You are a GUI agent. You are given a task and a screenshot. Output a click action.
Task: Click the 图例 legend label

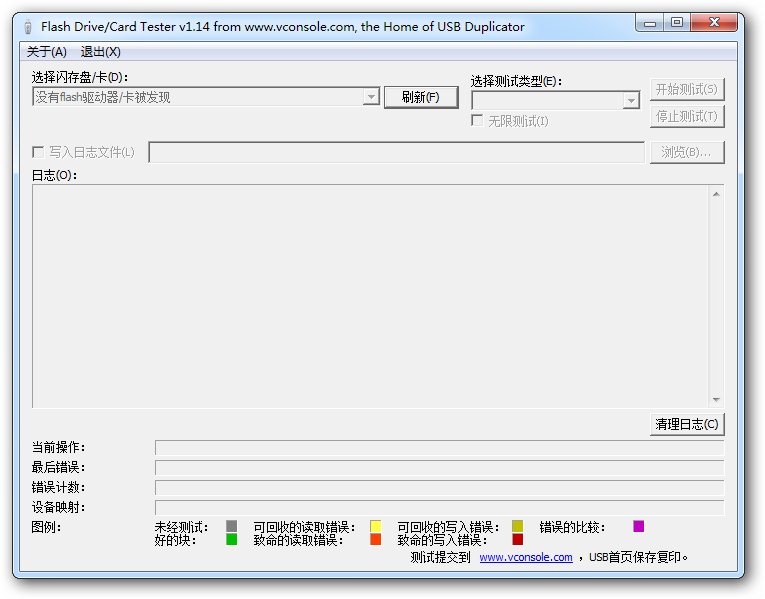click(46, 527)
